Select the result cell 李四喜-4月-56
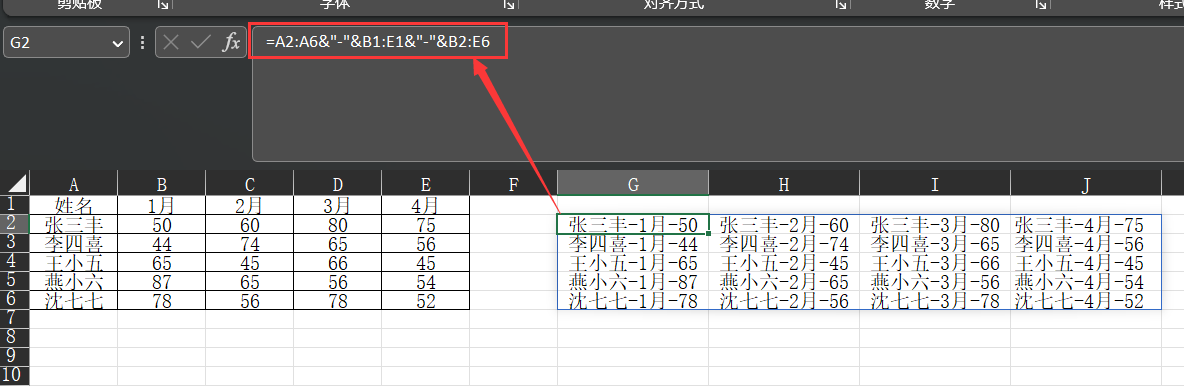Image resolution: width=1184 pixels, height=386 pixels. tap(1086, 243)
